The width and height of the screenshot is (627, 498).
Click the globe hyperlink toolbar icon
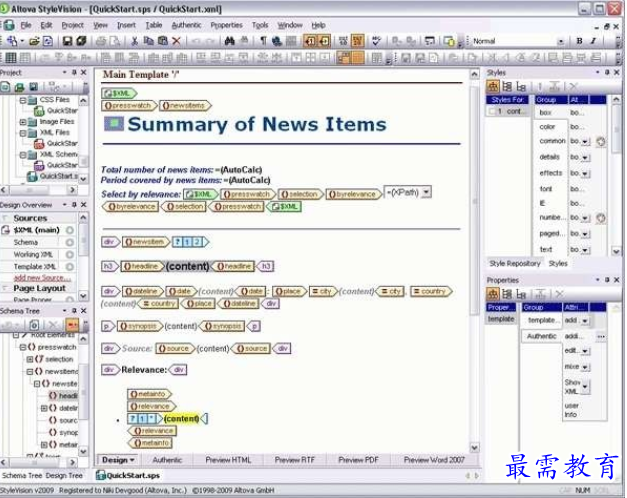(x=277, y=41)
